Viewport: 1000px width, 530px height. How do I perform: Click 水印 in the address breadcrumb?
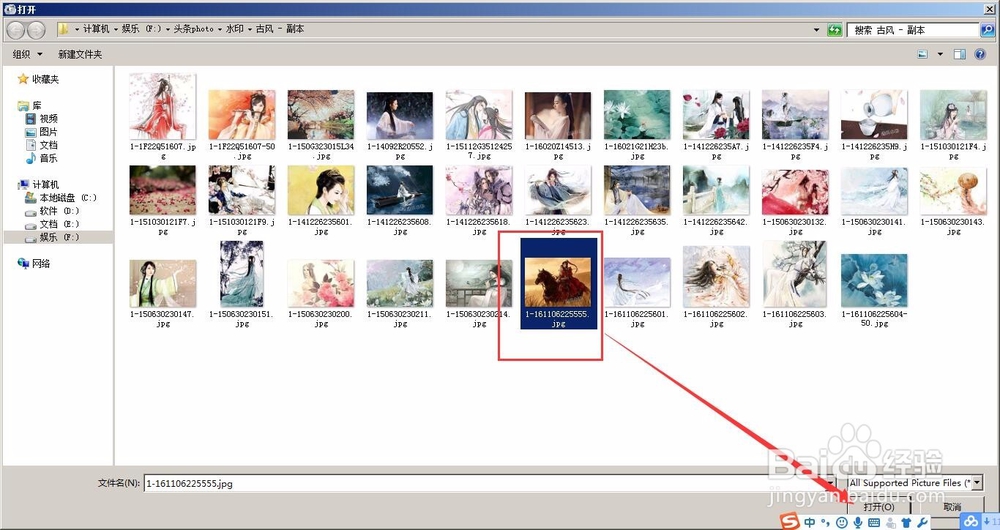[235, 29]
